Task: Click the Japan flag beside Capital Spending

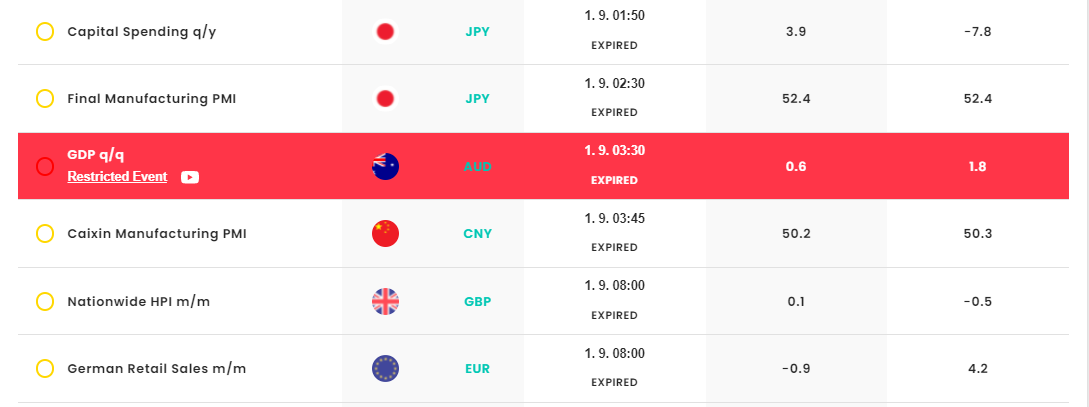Action: (385, 32)
